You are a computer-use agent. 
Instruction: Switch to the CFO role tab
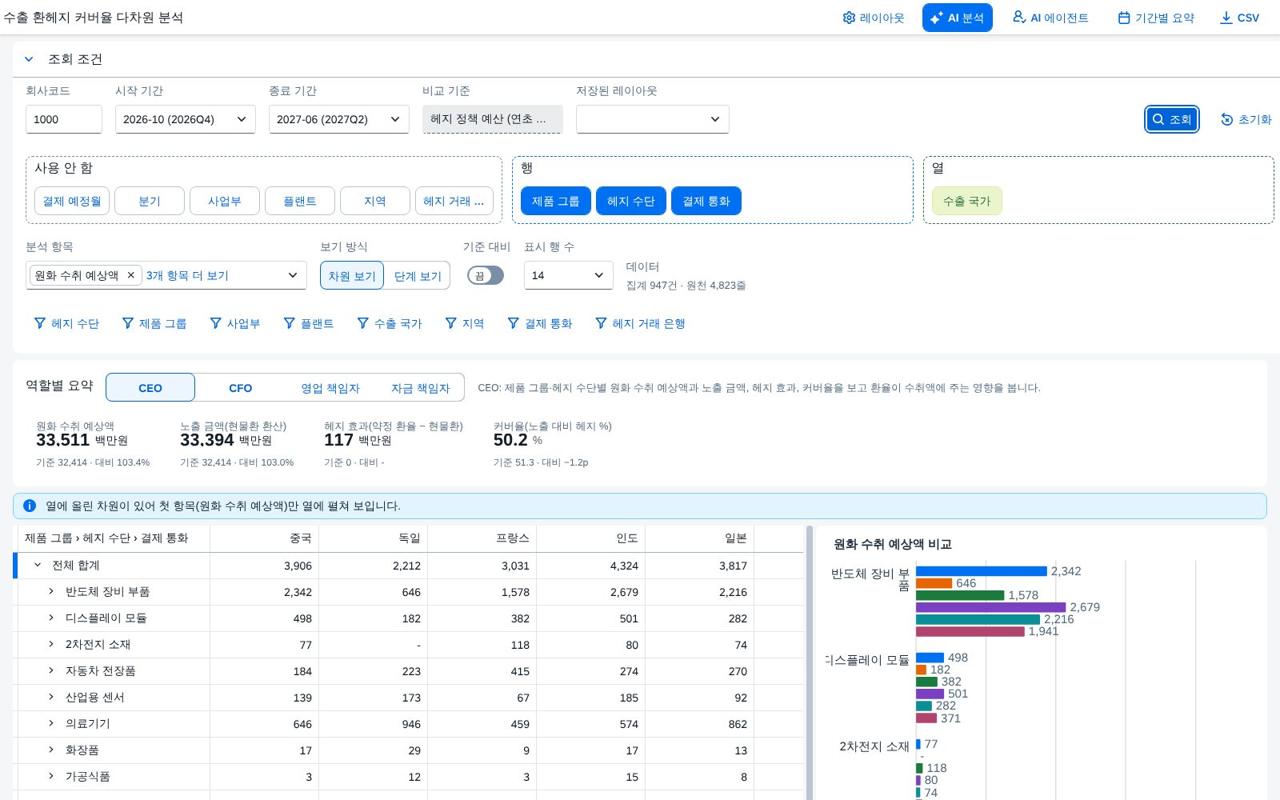click(240, 388)
